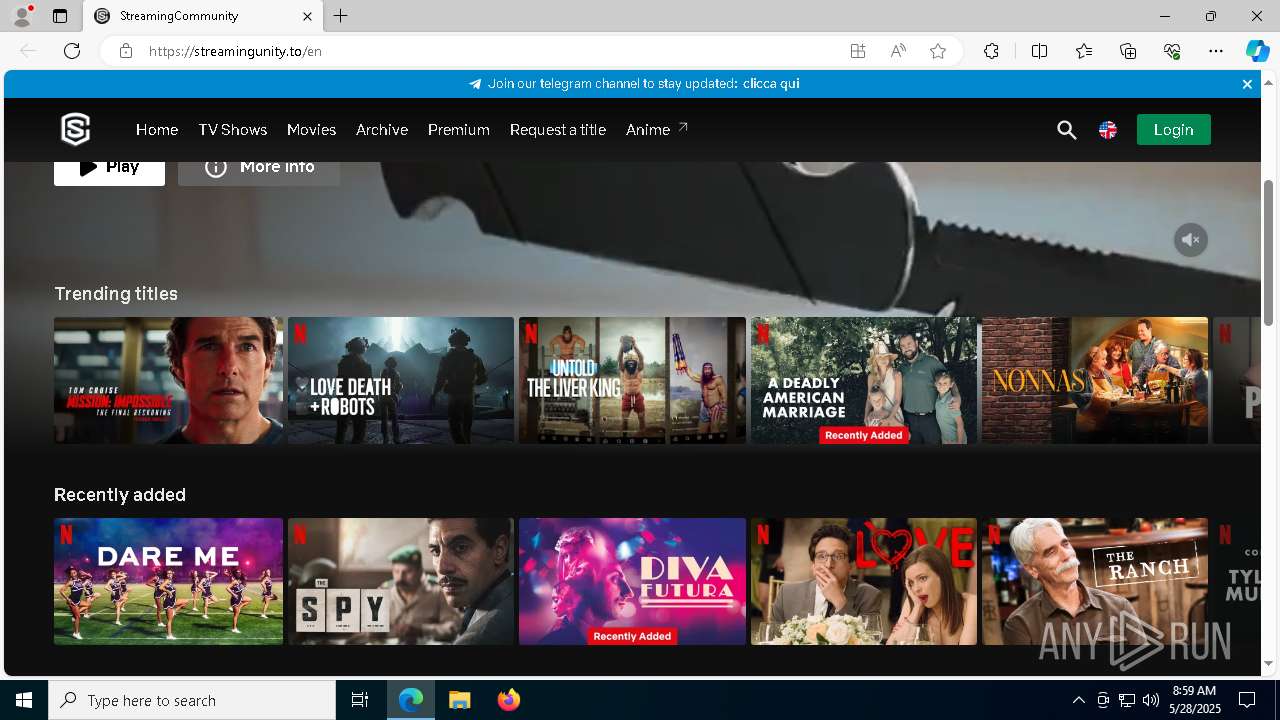The width and height of the screenshot is (1280, 720).
Task: Open the notifications center icon
Action: (1247, 700)
